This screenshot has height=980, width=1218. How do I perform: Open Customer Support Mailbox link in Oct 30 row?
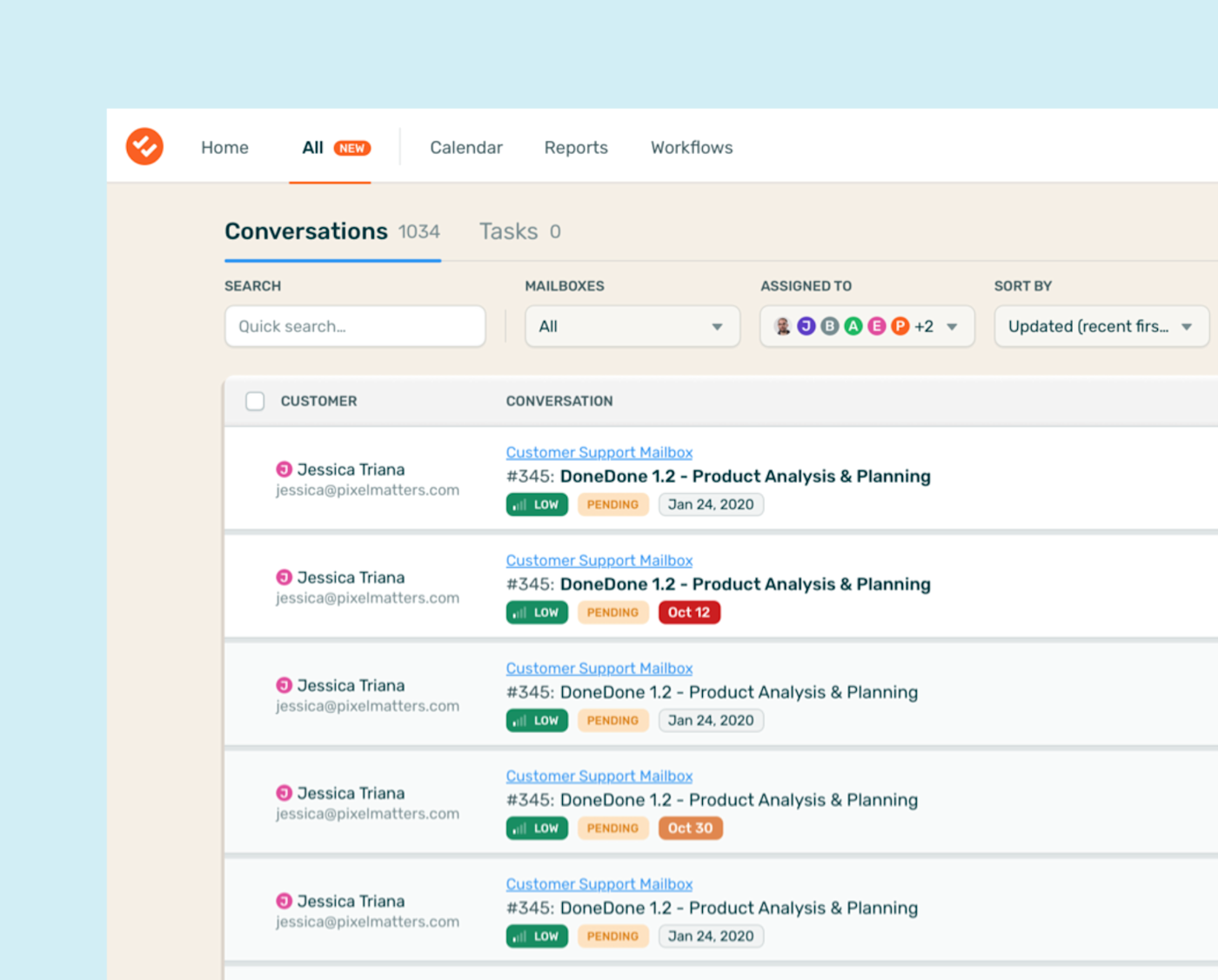pyautogui.click(x=599, y=777)
